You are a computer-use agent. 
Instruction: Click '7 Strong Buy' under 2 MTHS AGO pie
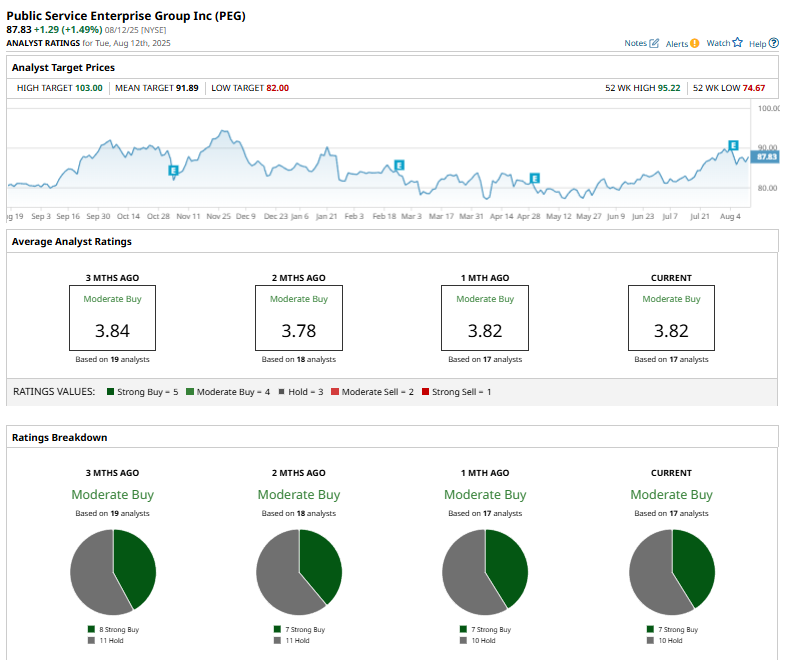299,629
